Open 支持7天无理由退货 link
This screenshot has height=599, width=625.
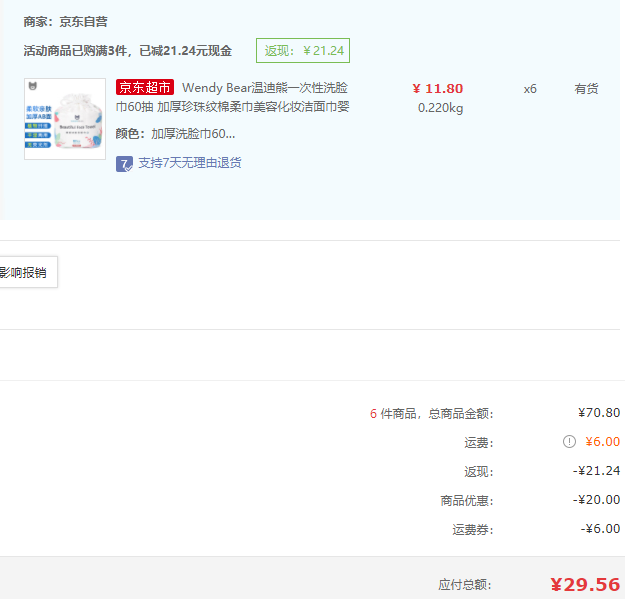click(190, 163)
